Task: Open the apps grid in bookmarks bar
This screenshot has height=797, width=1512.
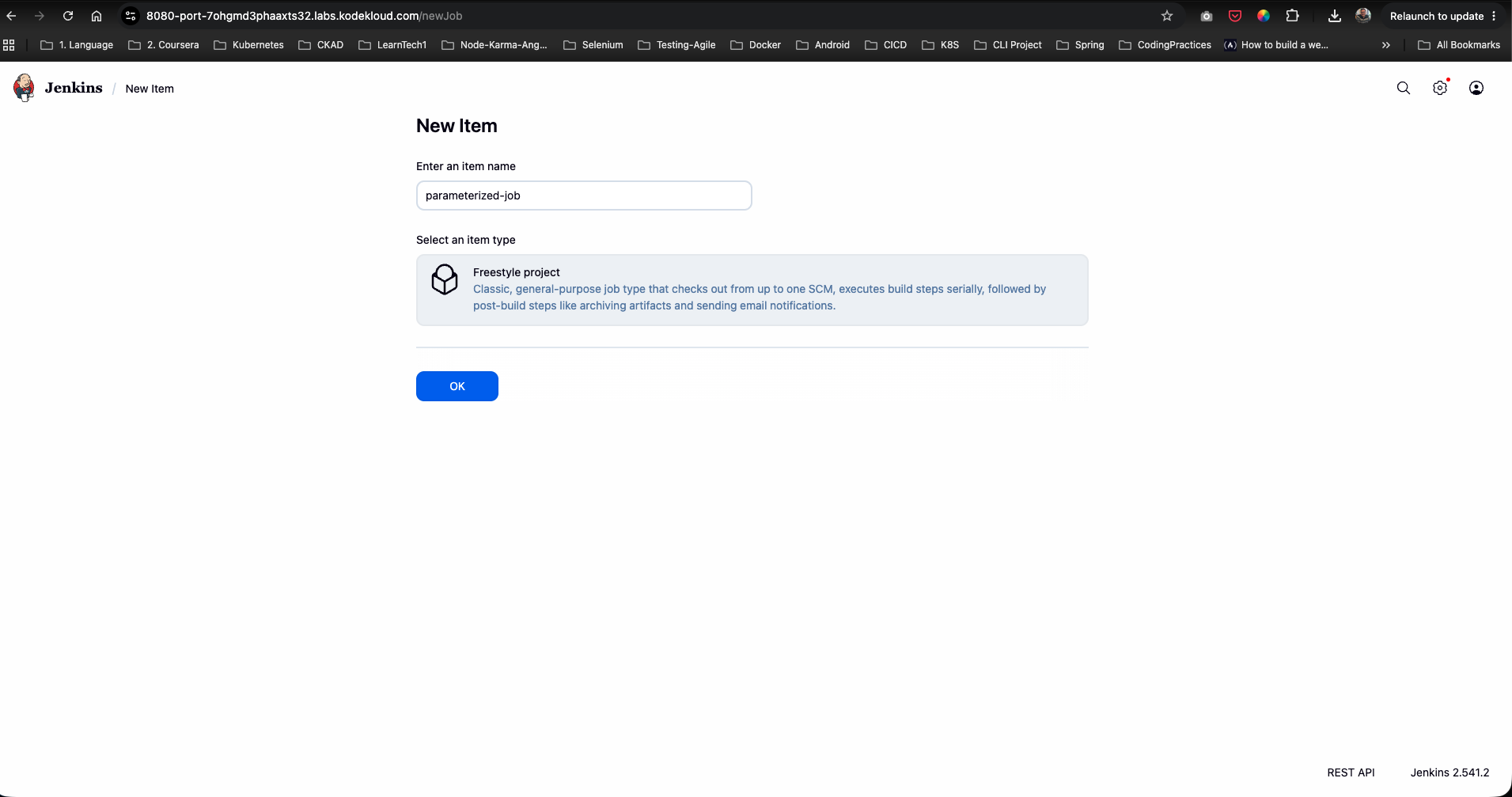Action: click(9, 45)
